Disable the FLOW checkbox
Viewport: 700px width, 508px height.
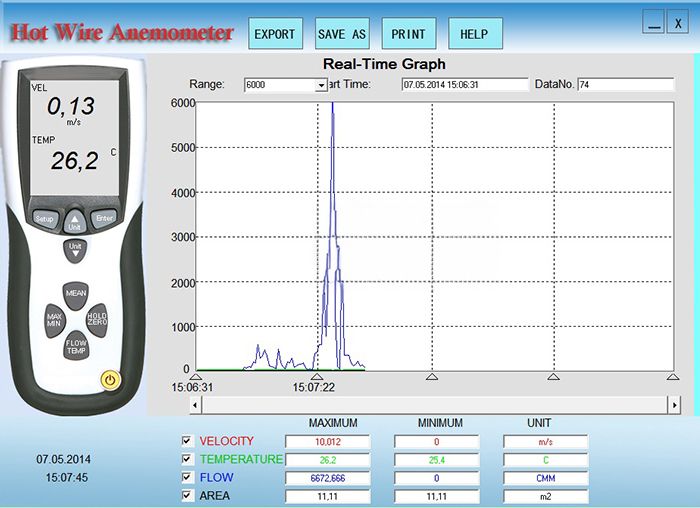click(x=186, y=477)
